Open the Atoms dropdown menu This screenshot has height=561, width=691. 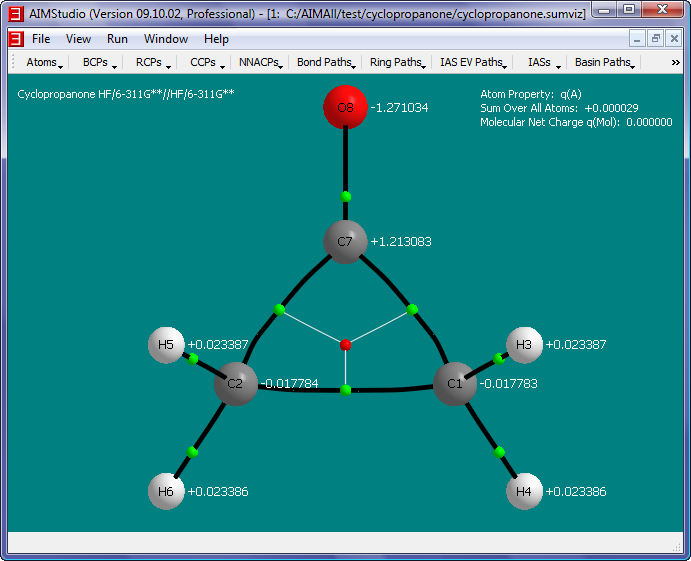coord(45,63)
